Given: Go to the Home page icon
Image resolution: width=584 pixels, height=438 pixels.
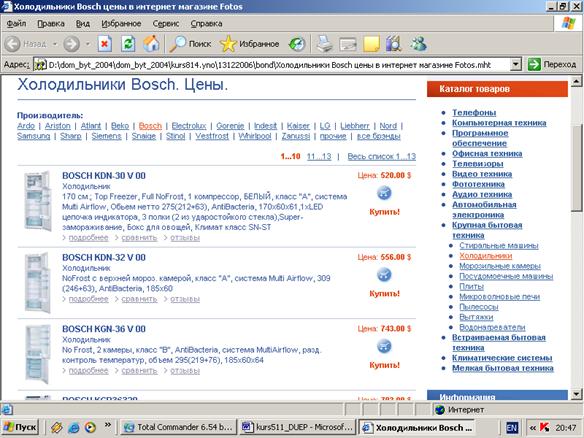Looking at the screenshot, I should click(x=151, y=44).
